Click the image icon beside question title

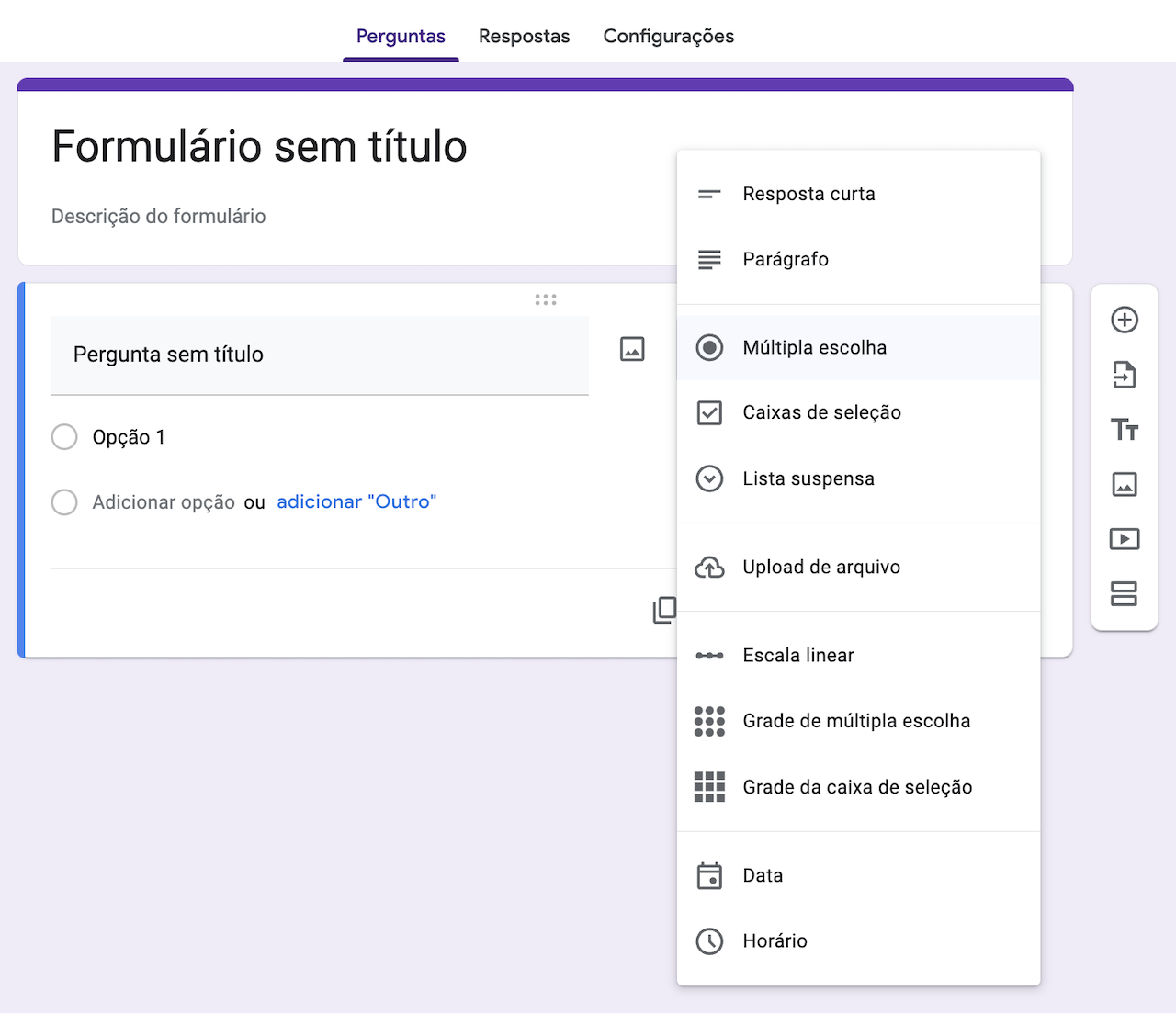pyautogui.click(x=632, y=349)
